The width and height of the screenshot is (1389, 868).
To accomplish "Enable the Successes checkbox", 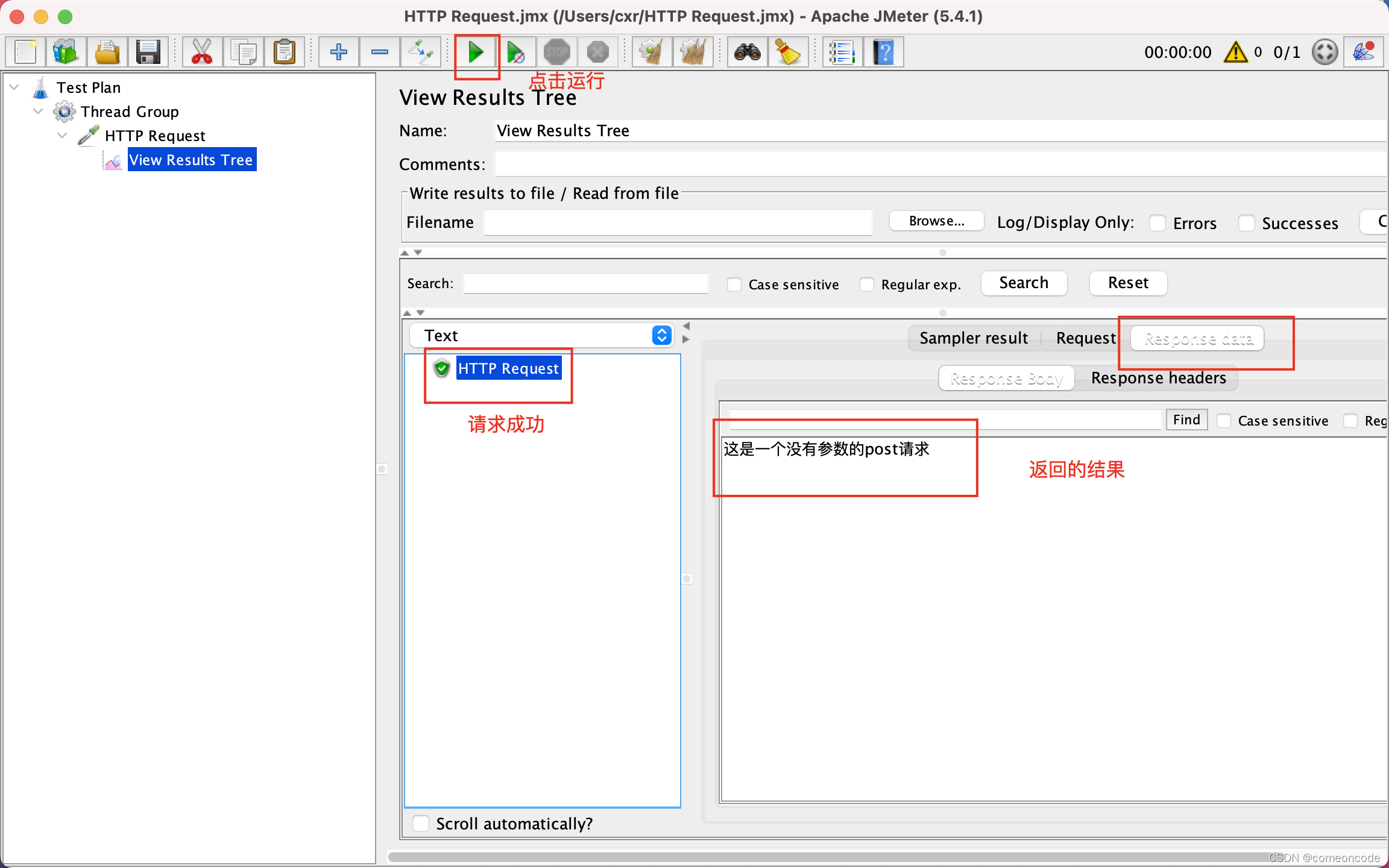I will point(1246,223).
